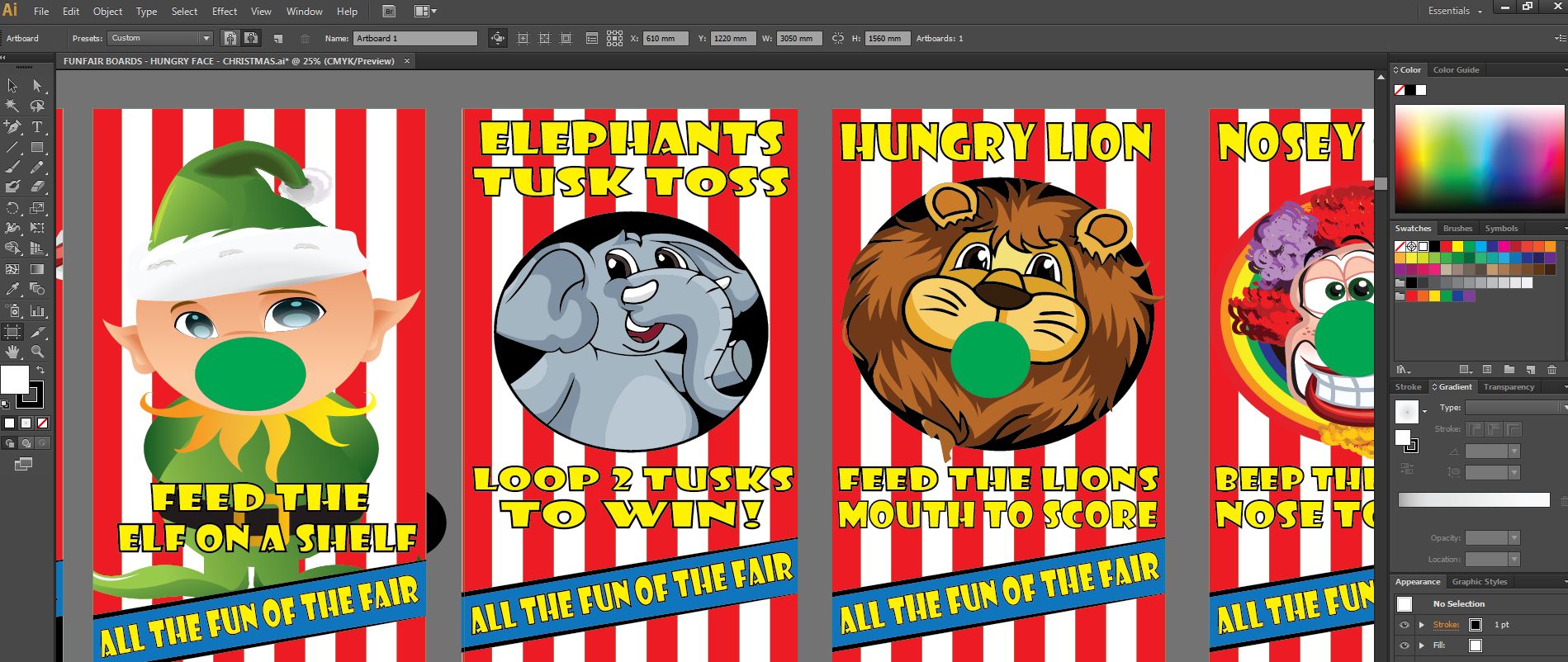Open the Swatch Libraries menu icon
Image resolution: width=1568 pixels, height=662 pixels.
(1403, 370)
